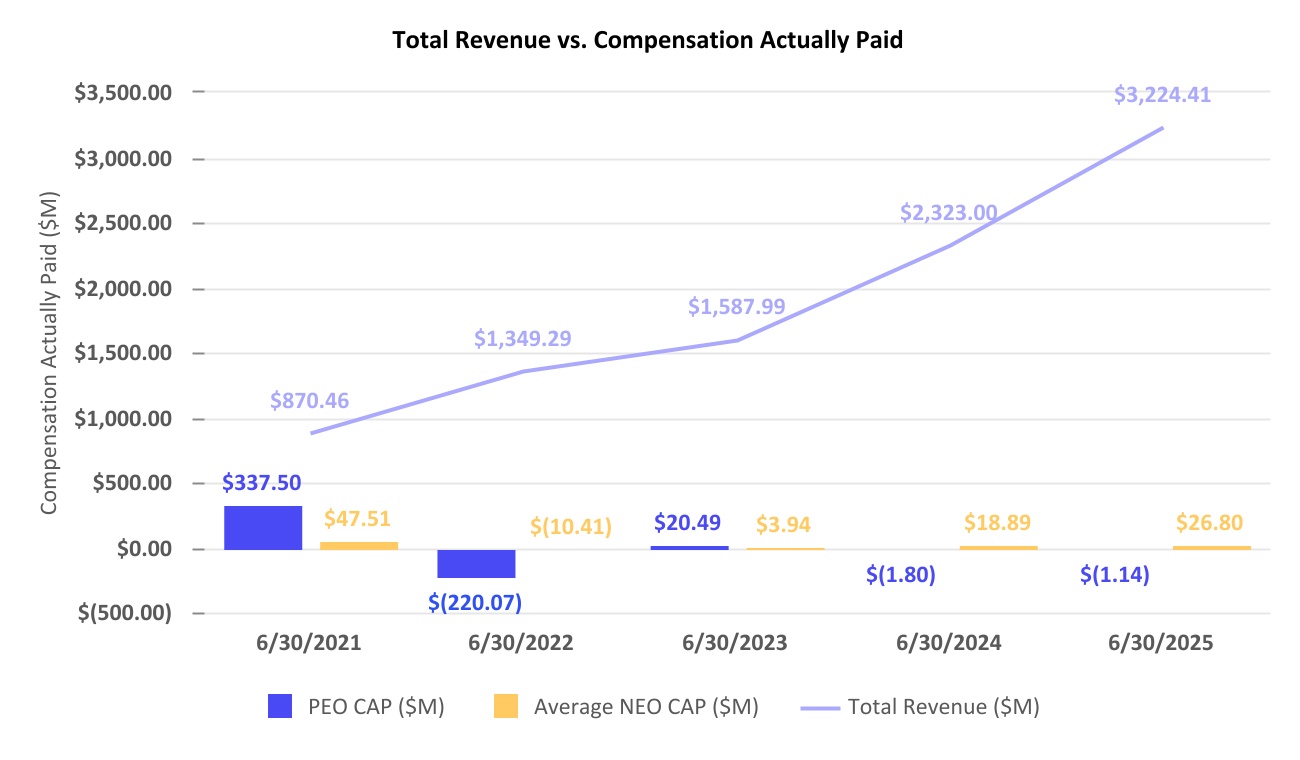Select the chart title text
The image size is (1300, 760).
click(648, 40)
